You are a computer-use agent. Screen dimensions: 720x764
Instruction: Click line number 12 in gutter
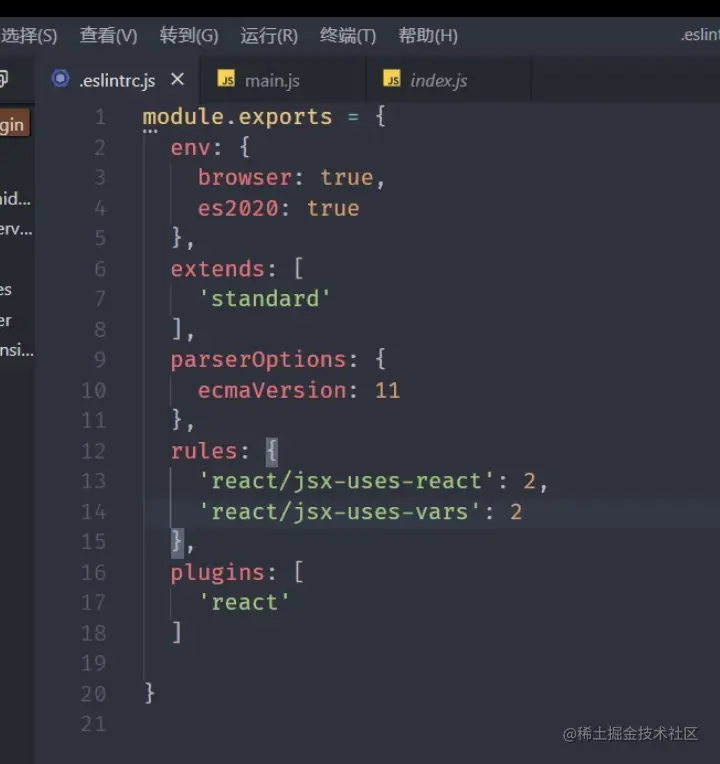[x=94, y=451]
